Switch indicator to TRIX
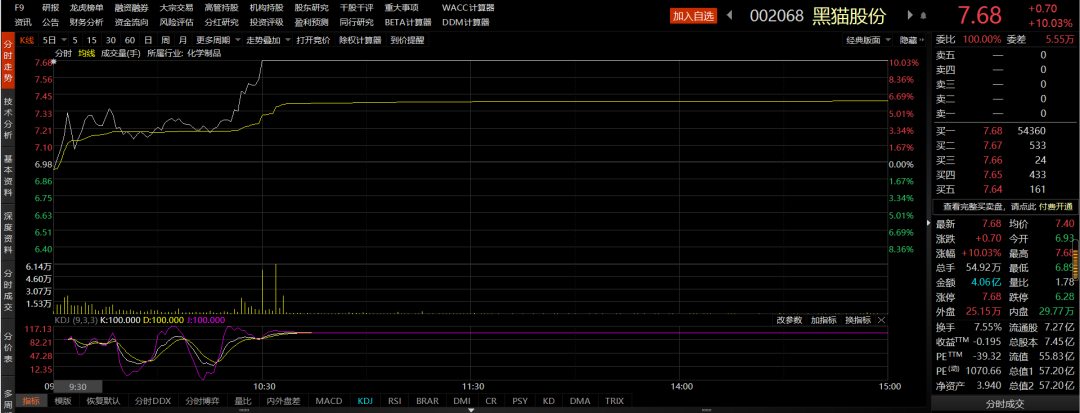Viewport: 1080px width, 413px height. point(615,400)
